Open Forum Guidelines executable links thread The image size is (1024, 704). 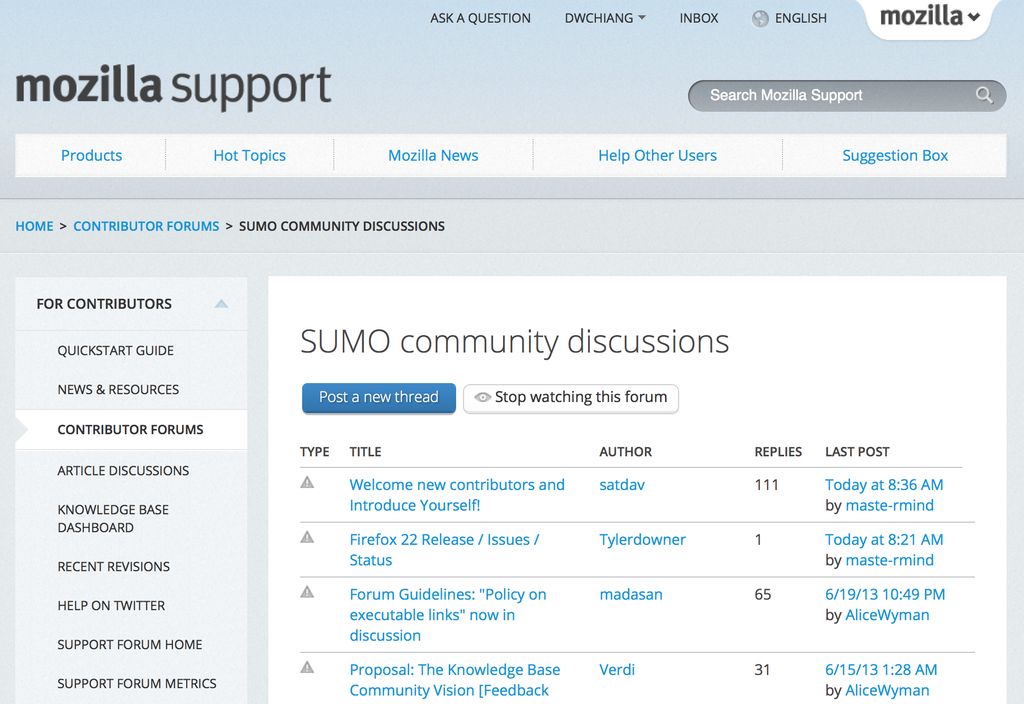(x=448, y=615)
